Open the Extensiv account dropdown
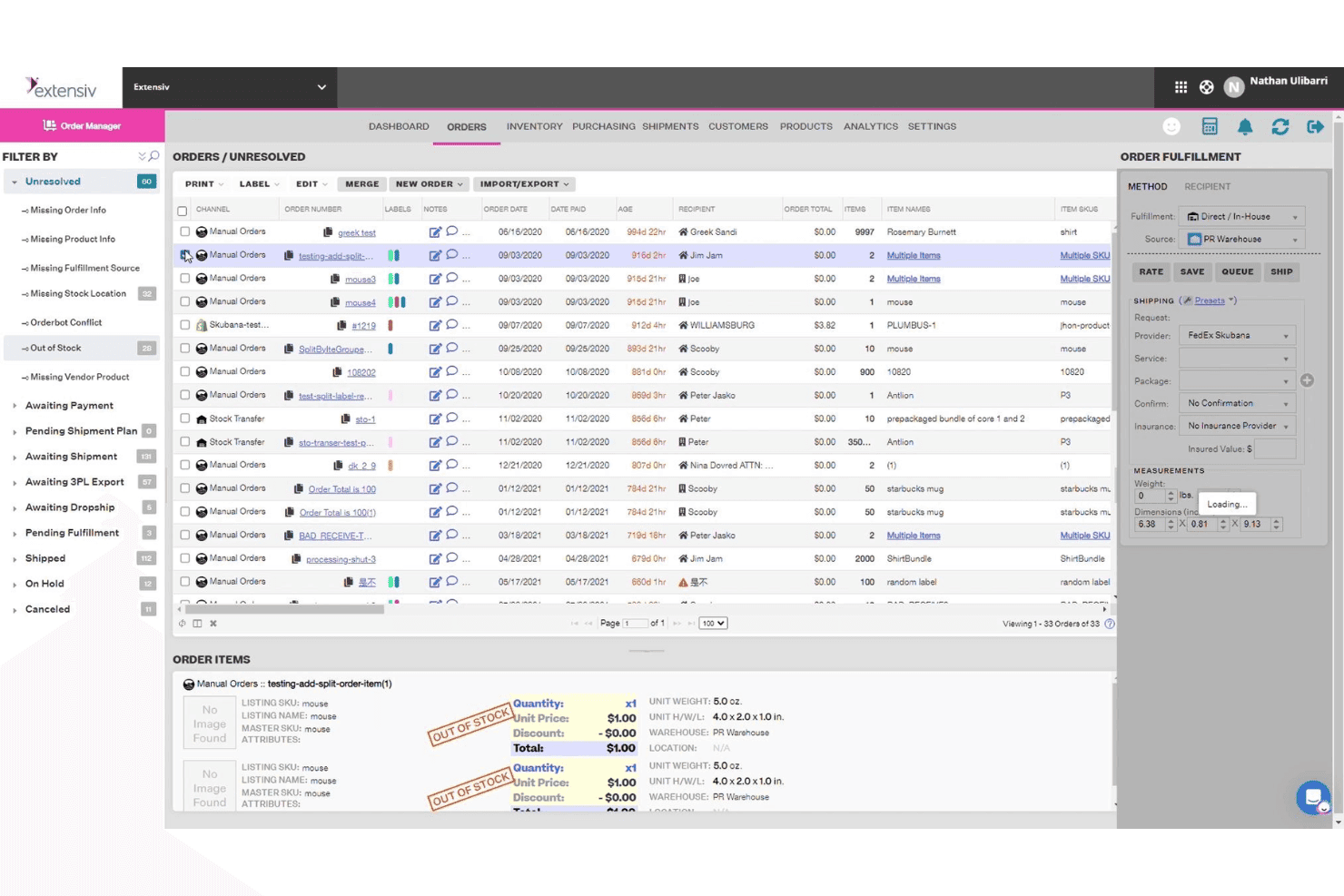 (x=230, y=87)
